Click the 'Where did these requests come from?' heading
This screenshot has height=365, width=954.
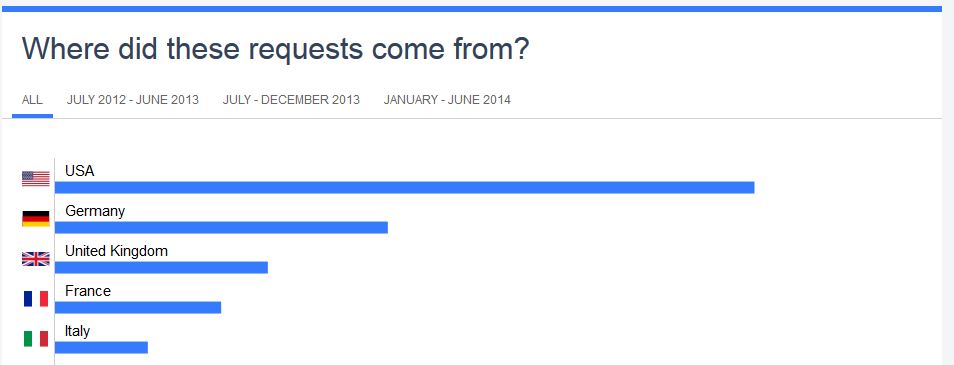click(x=276, y=49)
